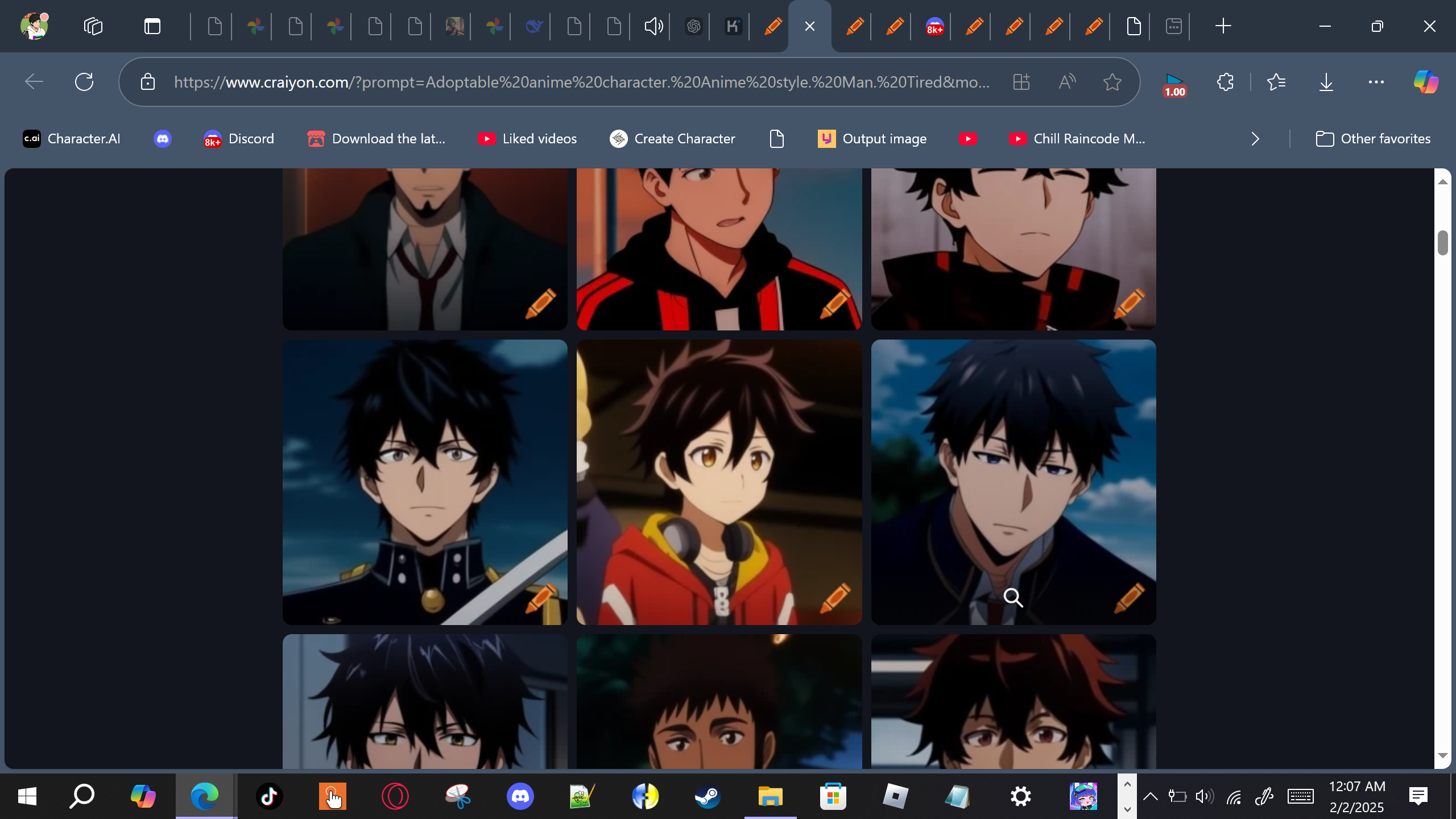Toggle the vertical tabs pane button

[x=152, y=26]
